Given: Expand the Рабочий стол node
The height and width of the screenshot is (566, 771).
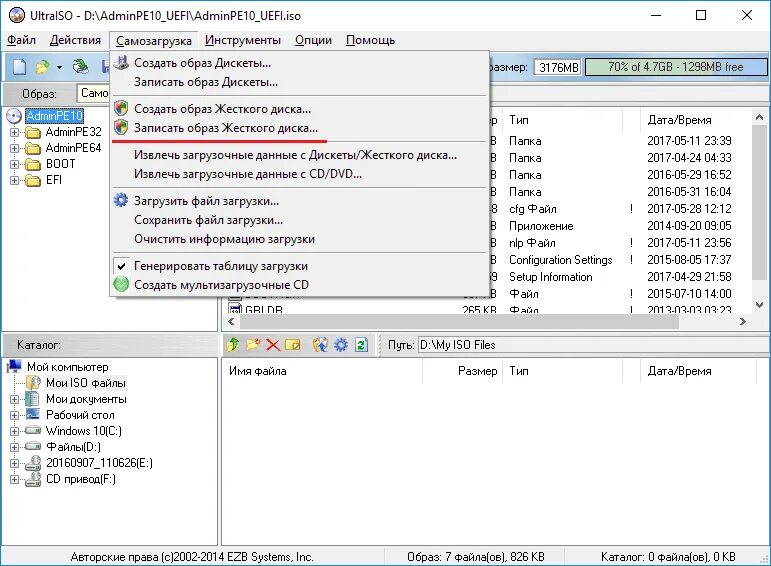Looking at the screenshot, I should pos(14,415).
